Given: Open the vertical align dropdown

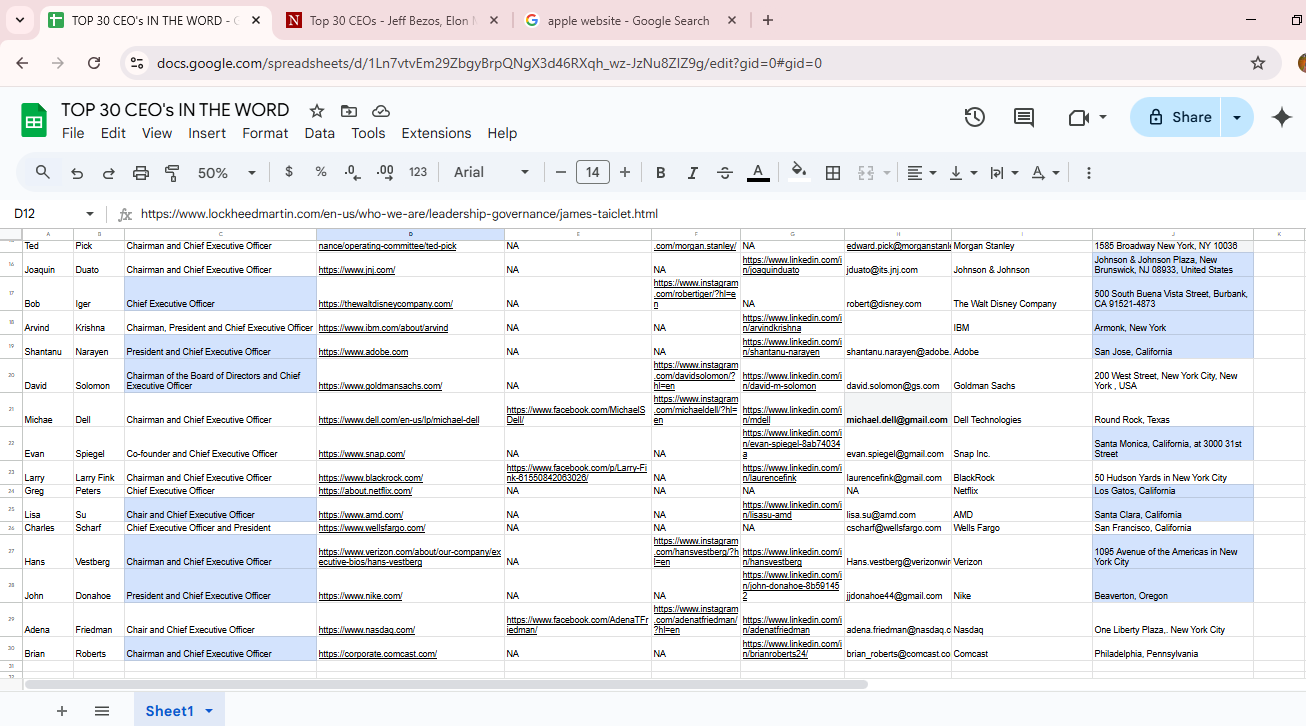Looking at the screenshot, I should [963, 172].
